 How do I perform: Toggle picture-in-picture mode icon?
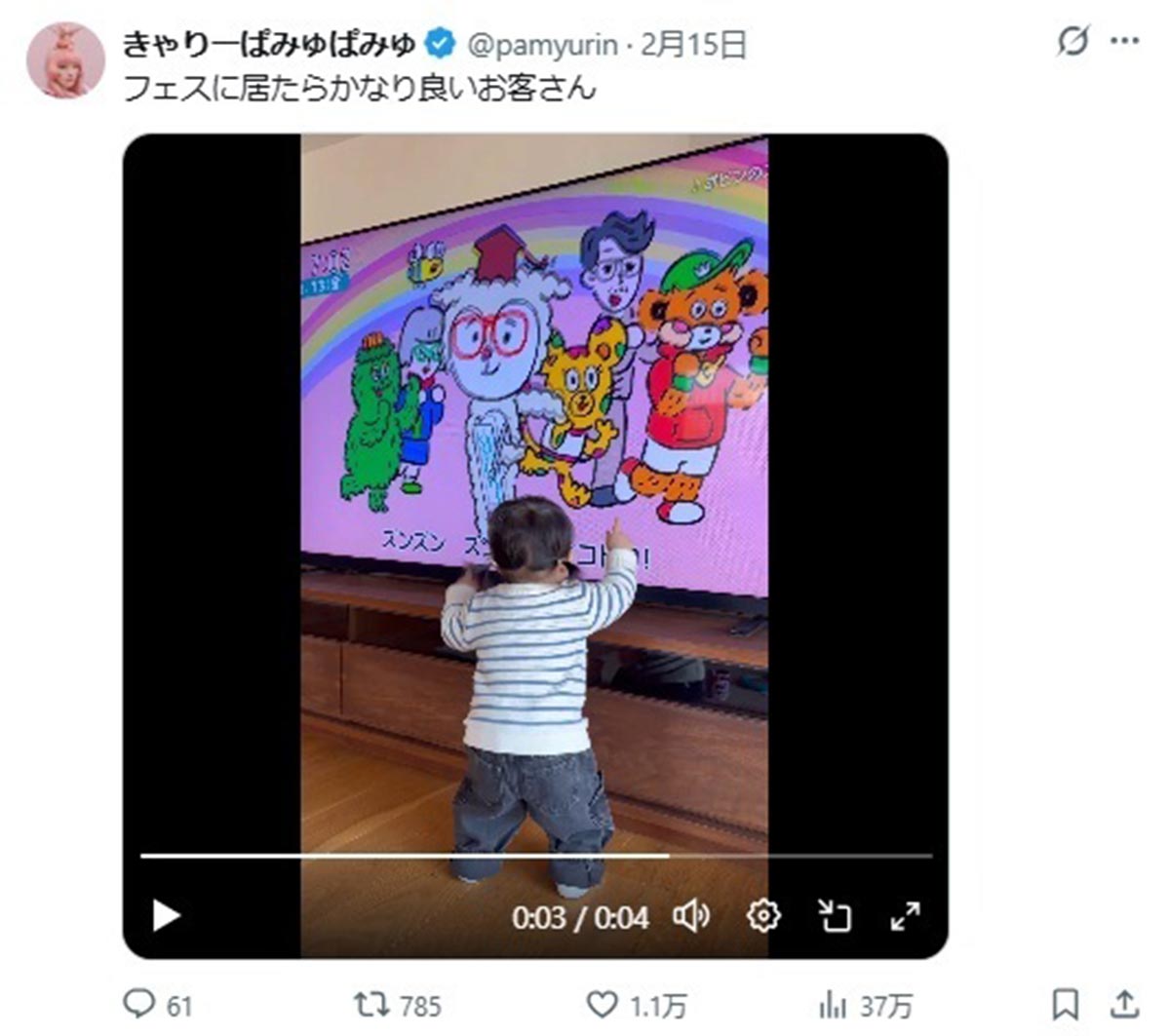coord(834,916)
